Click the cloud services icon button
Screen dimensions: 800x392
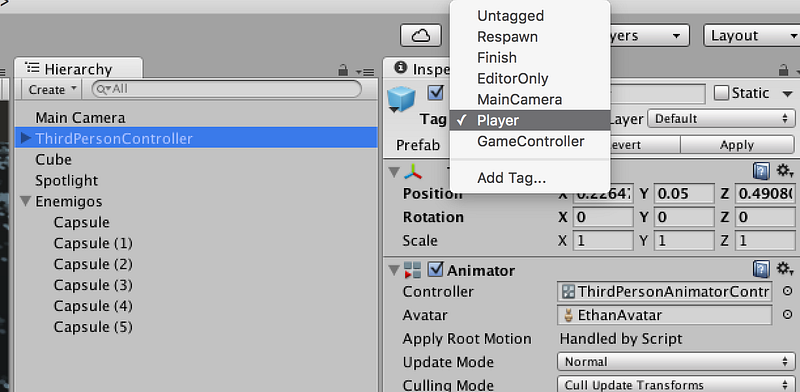(x=421, y=35)
